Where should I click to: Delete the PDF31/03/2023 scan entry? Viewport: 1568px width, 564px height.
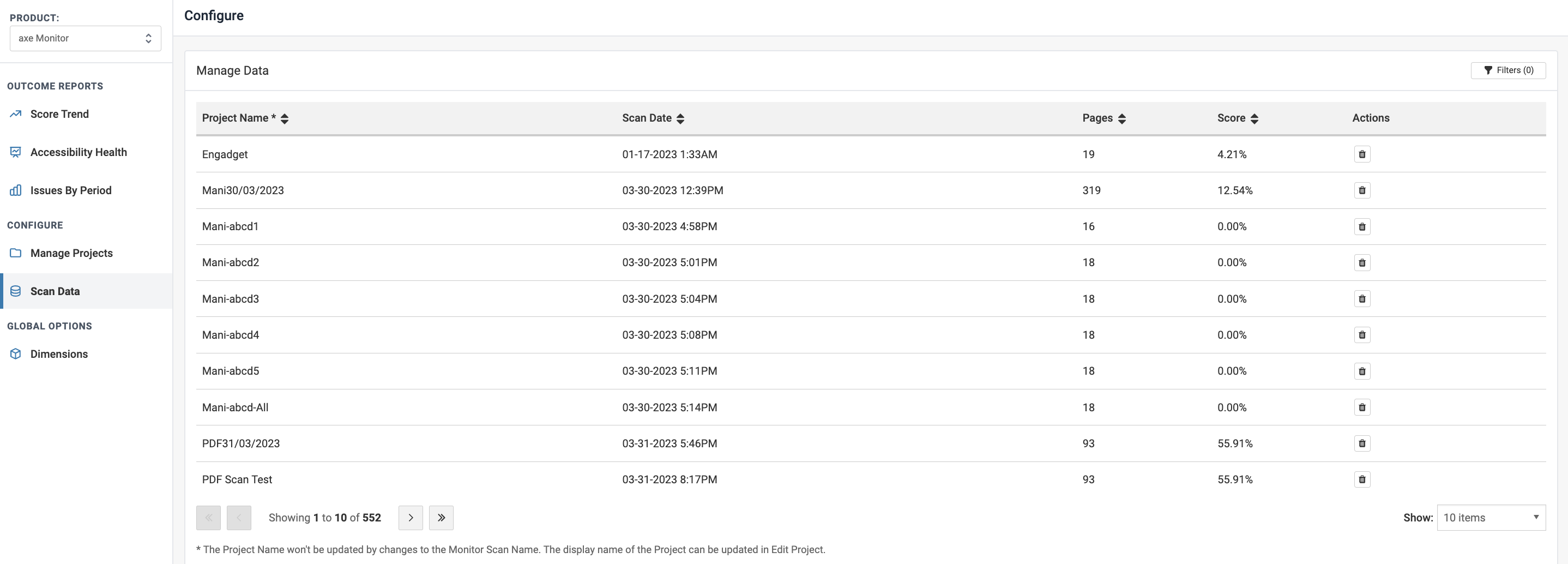[1362, 443]
